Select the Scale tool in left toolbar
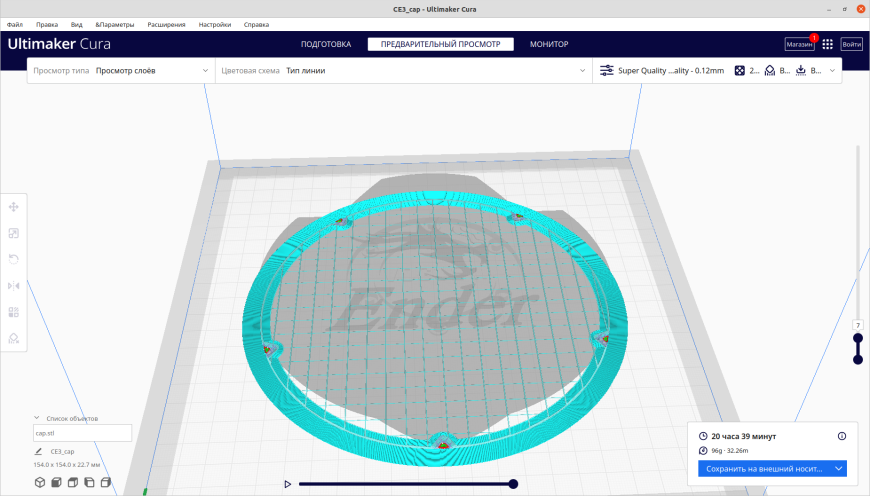 pos(14,233)
